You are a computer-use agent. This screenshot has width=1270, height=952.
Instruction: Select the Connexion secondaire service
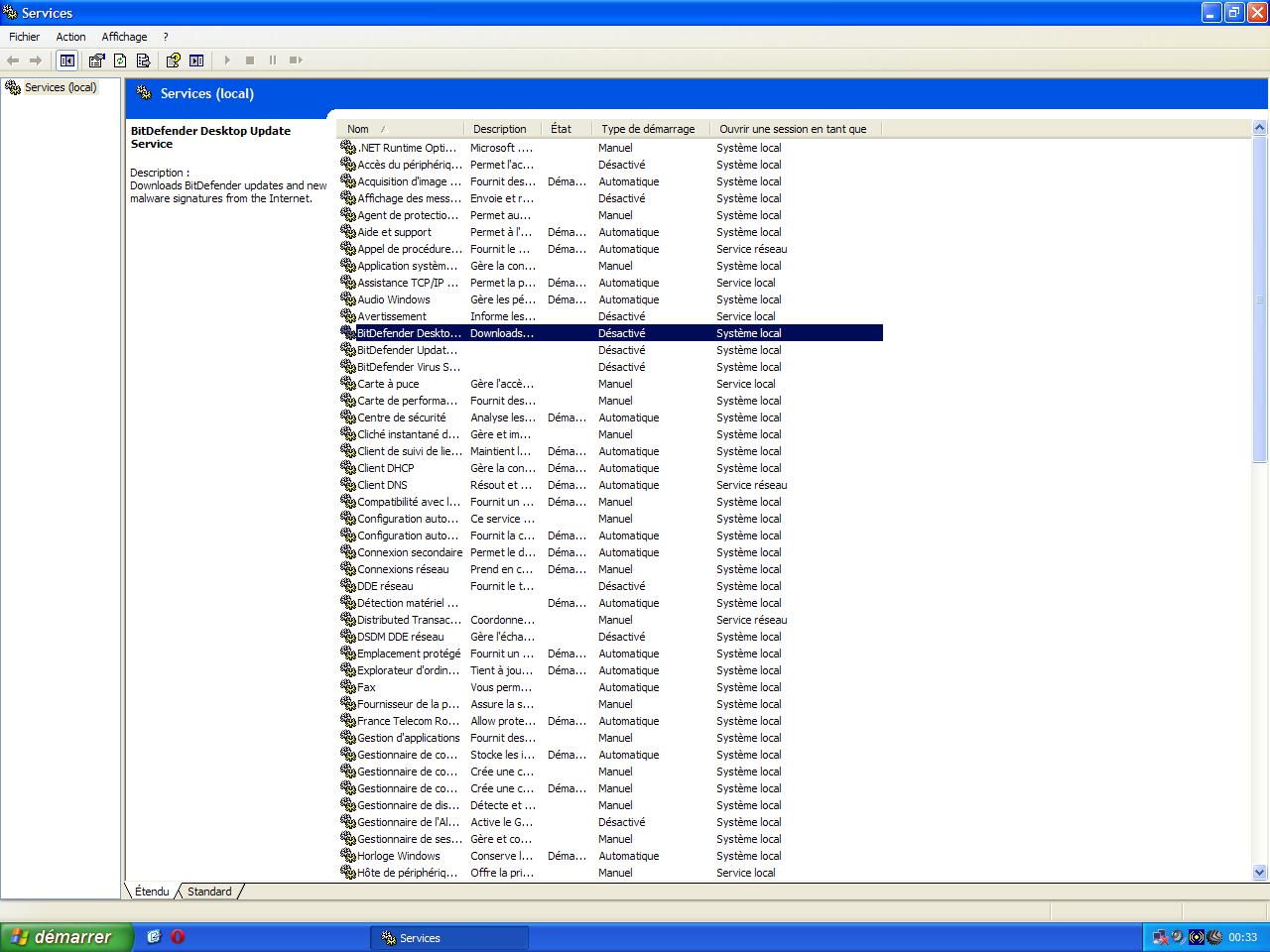tap(610, 552)
